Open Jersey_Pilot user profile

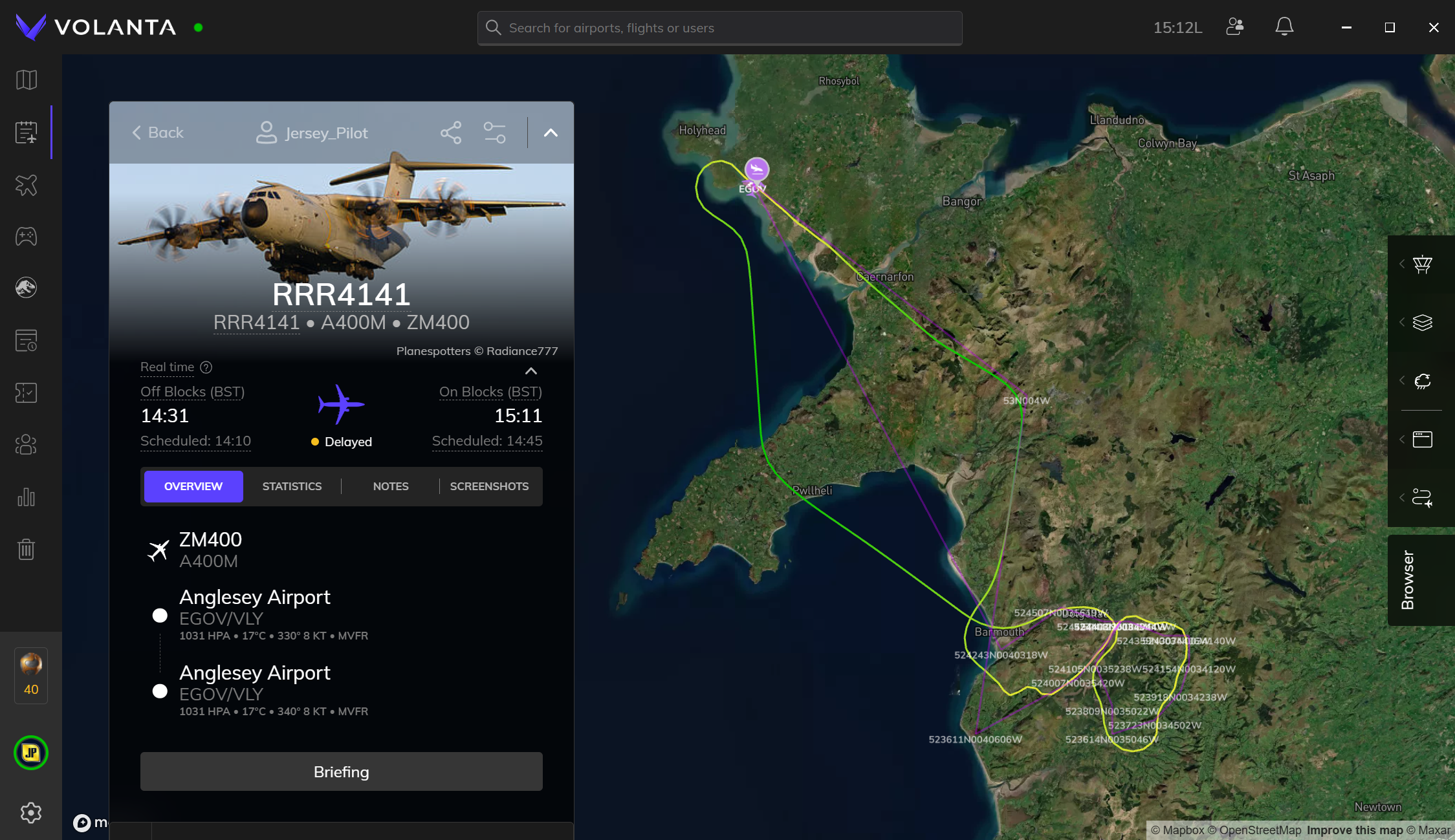312,133
